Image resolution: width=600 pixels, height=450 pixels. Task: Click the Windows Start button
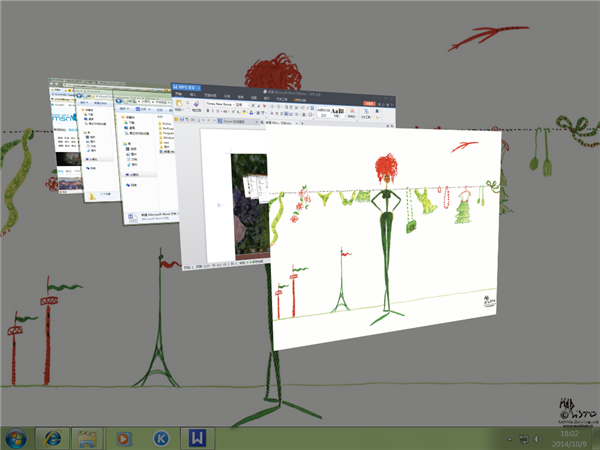pos(17,438)
